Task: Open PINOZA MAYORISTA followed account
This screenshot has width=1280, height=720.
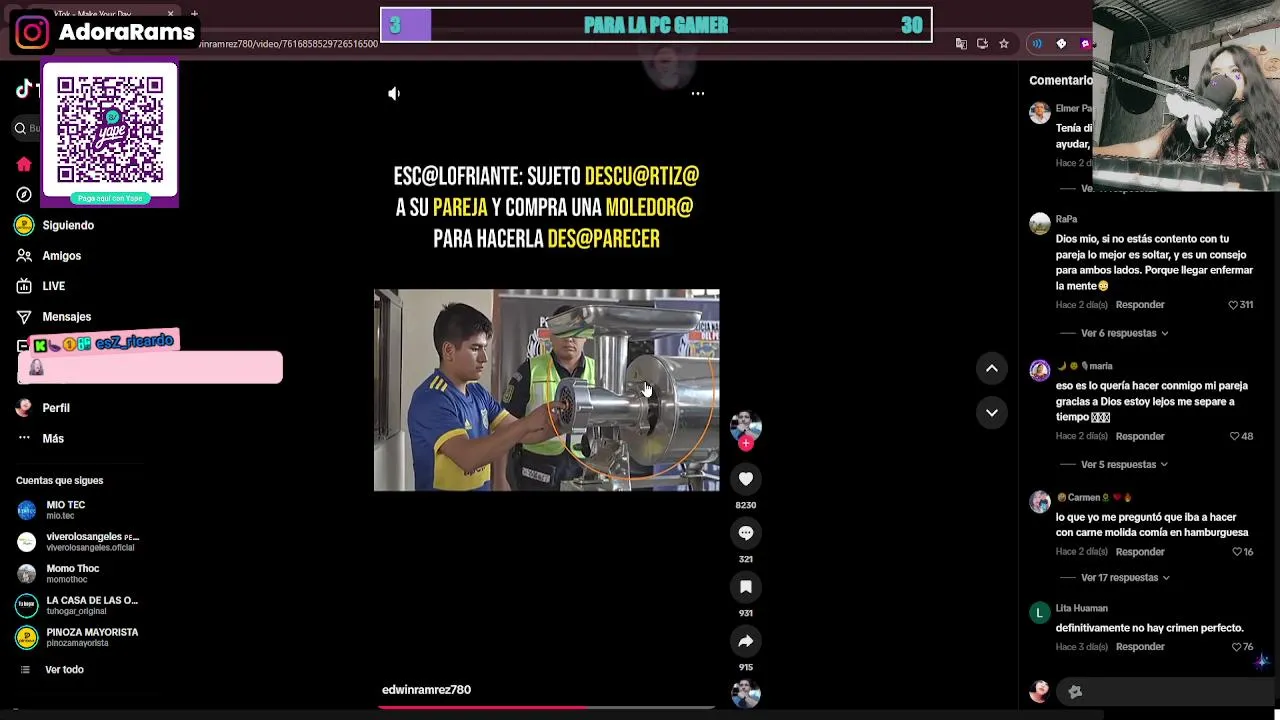Action: pos(77,637)
